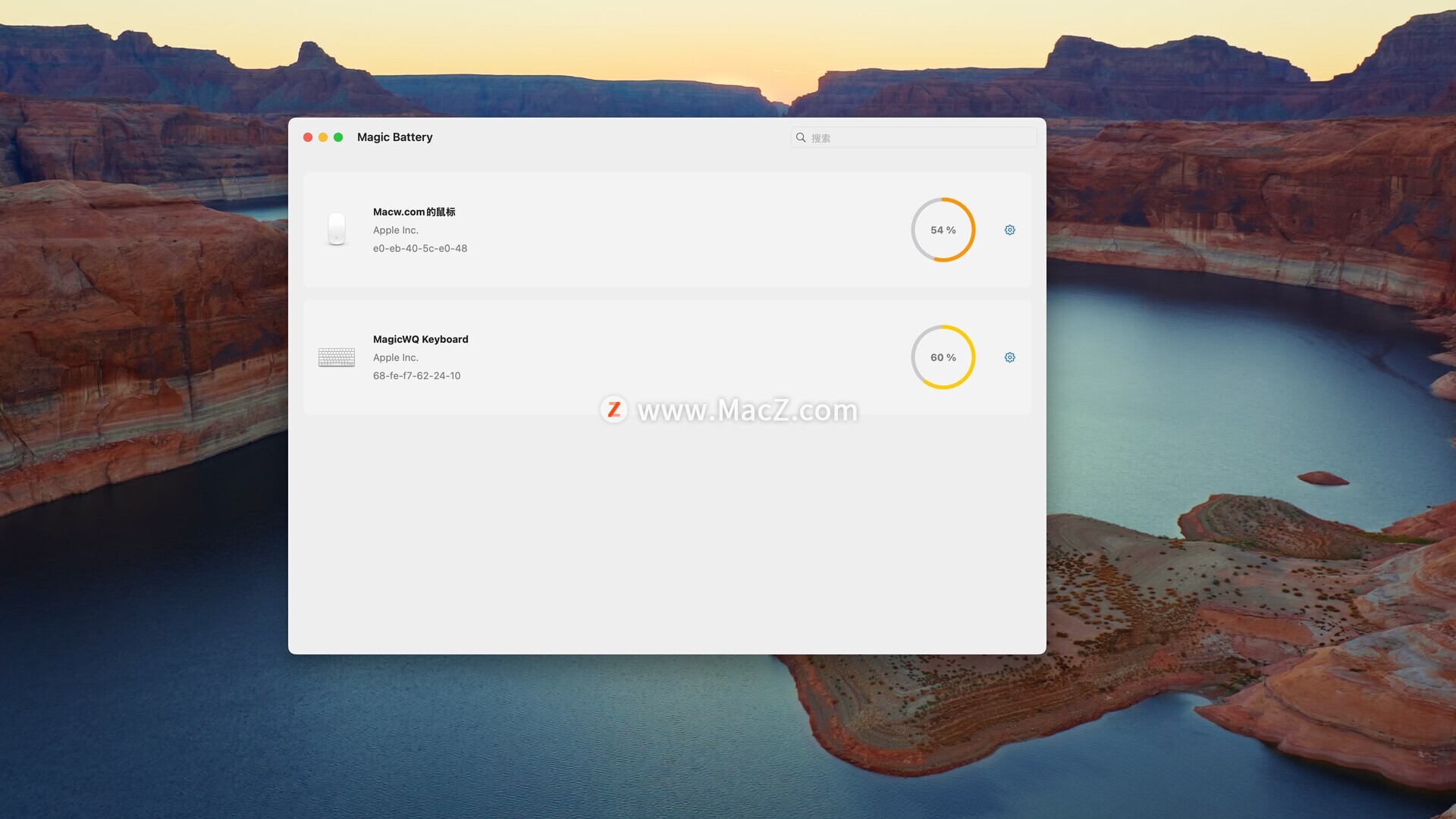Click keyboard address 68-fe-f7-62-24-10
Viewport: 1456px width, 819px height.
(x=416, y=375)
